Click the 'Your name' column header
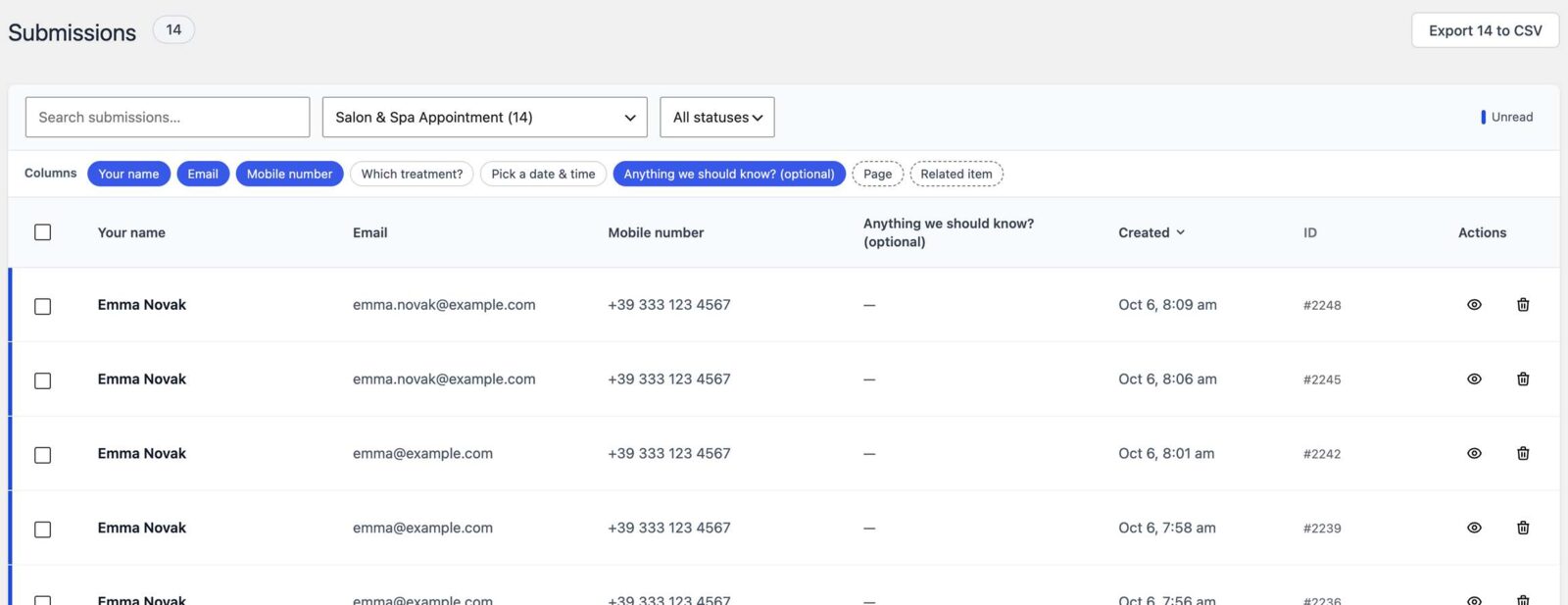The height and width of the screenshot is (605, 1568). (131, 232)
